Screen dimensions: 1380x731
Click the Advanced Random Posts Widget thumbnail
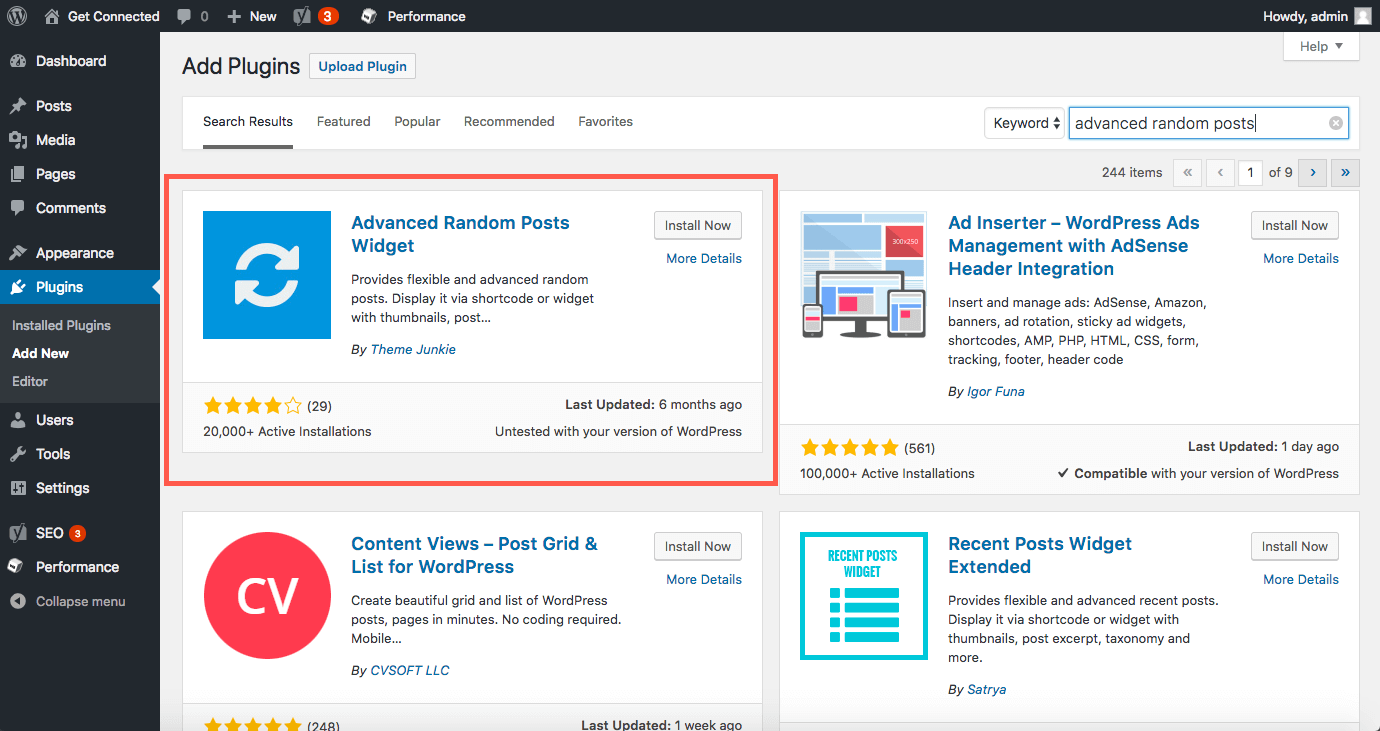pos(267,275)
